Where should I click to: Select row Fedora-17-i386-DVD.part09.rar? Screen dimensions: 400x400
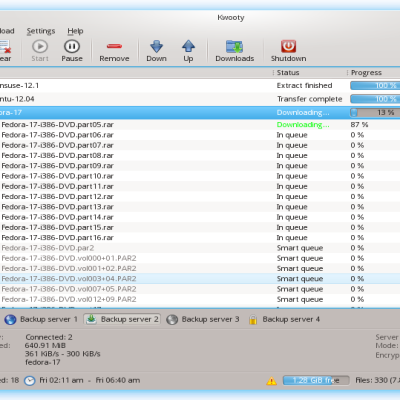pos(200,166)
